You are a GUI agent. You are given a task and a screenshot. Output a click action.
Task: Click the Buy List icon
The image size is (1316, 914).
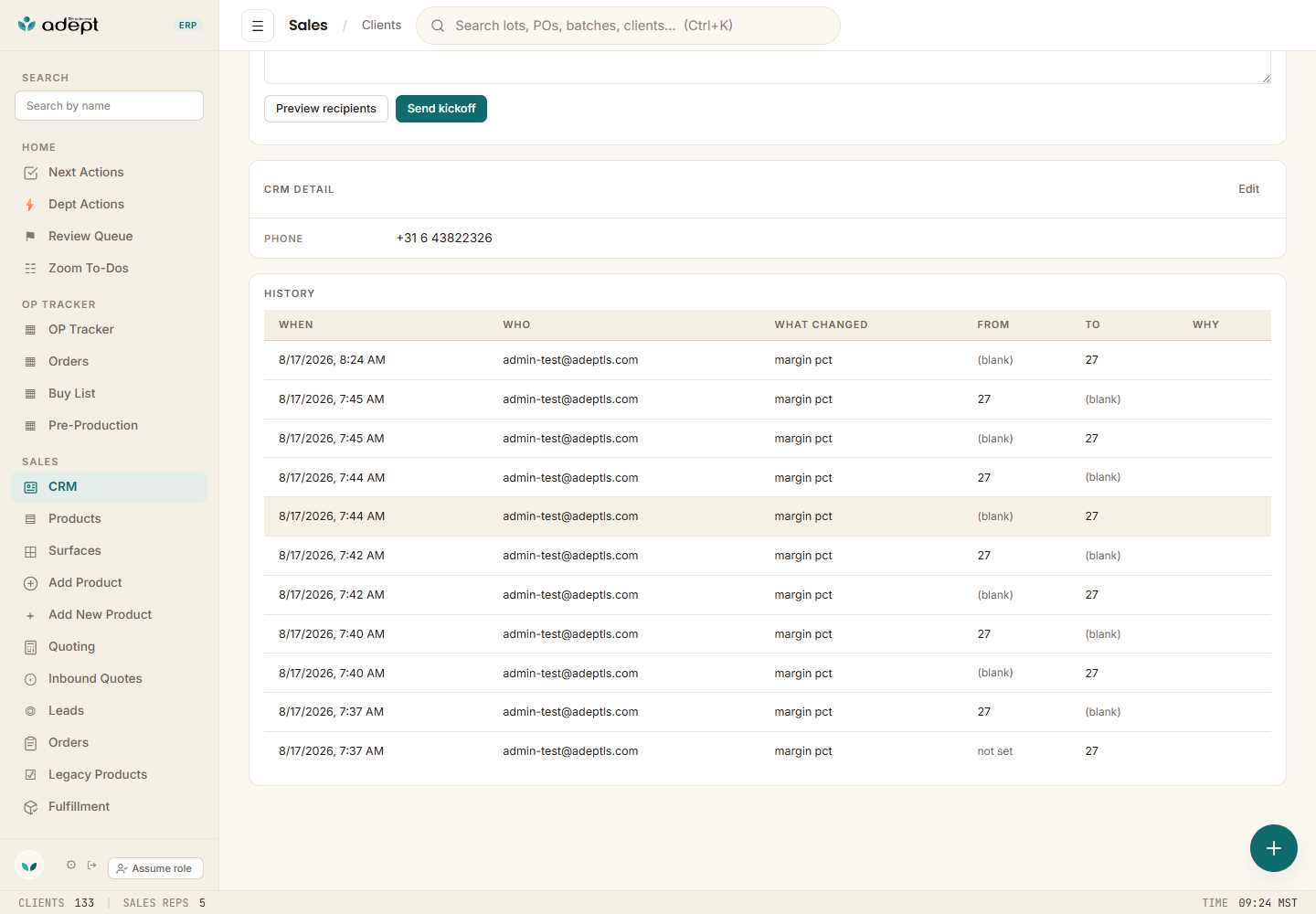tap(30, 394)
